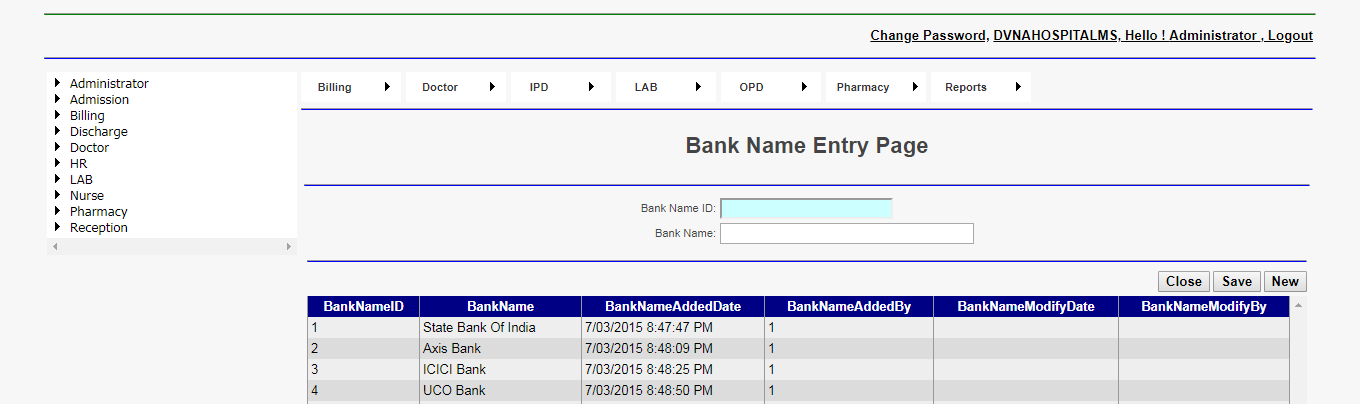Viewport: 1360px width, 404px height.
Task: Expand the Doctor tree arrow in sidebar
Action: point(57,147)
